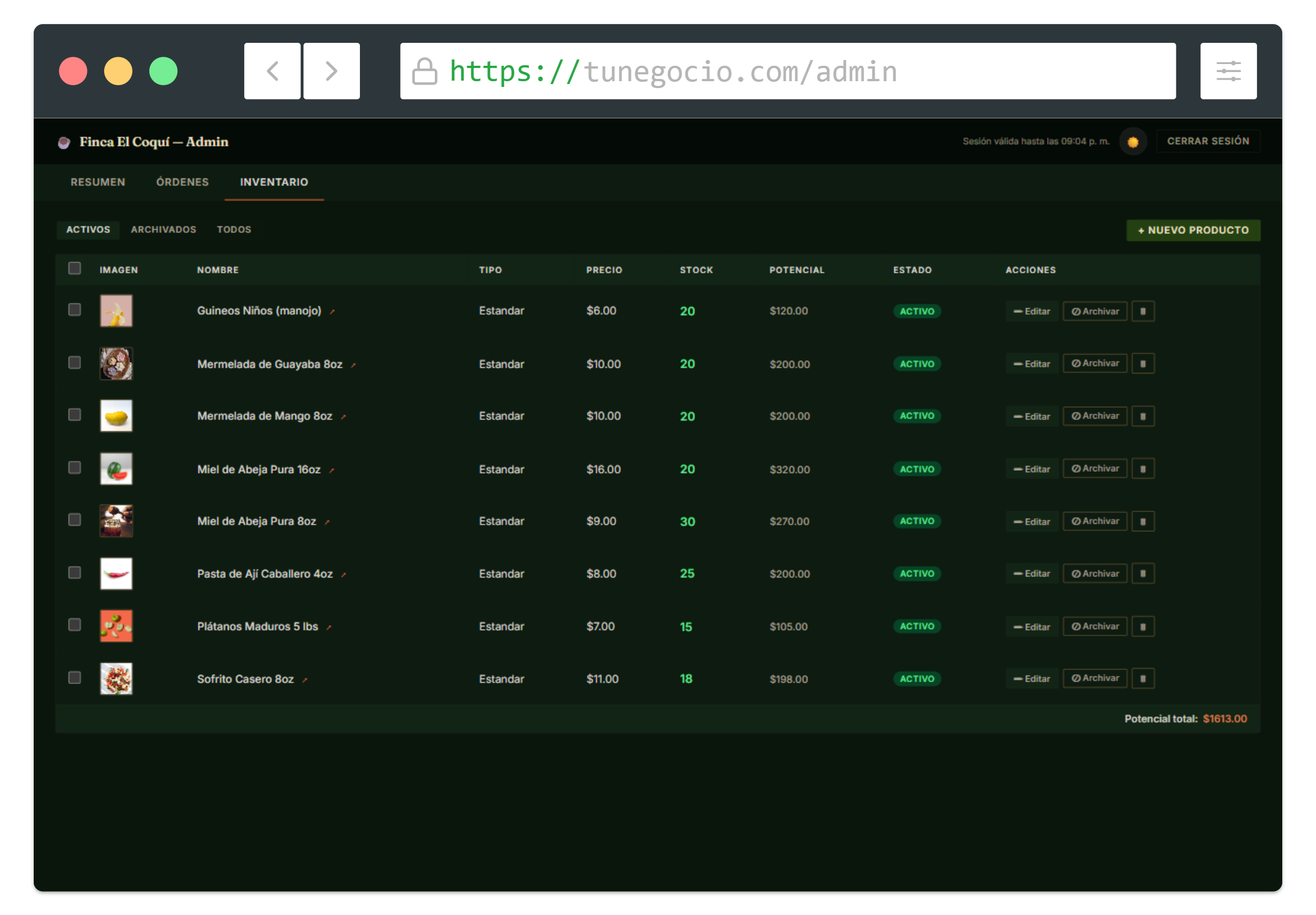Select the Mermelada de Guayaba 8oz checkbox

(74, 363)
